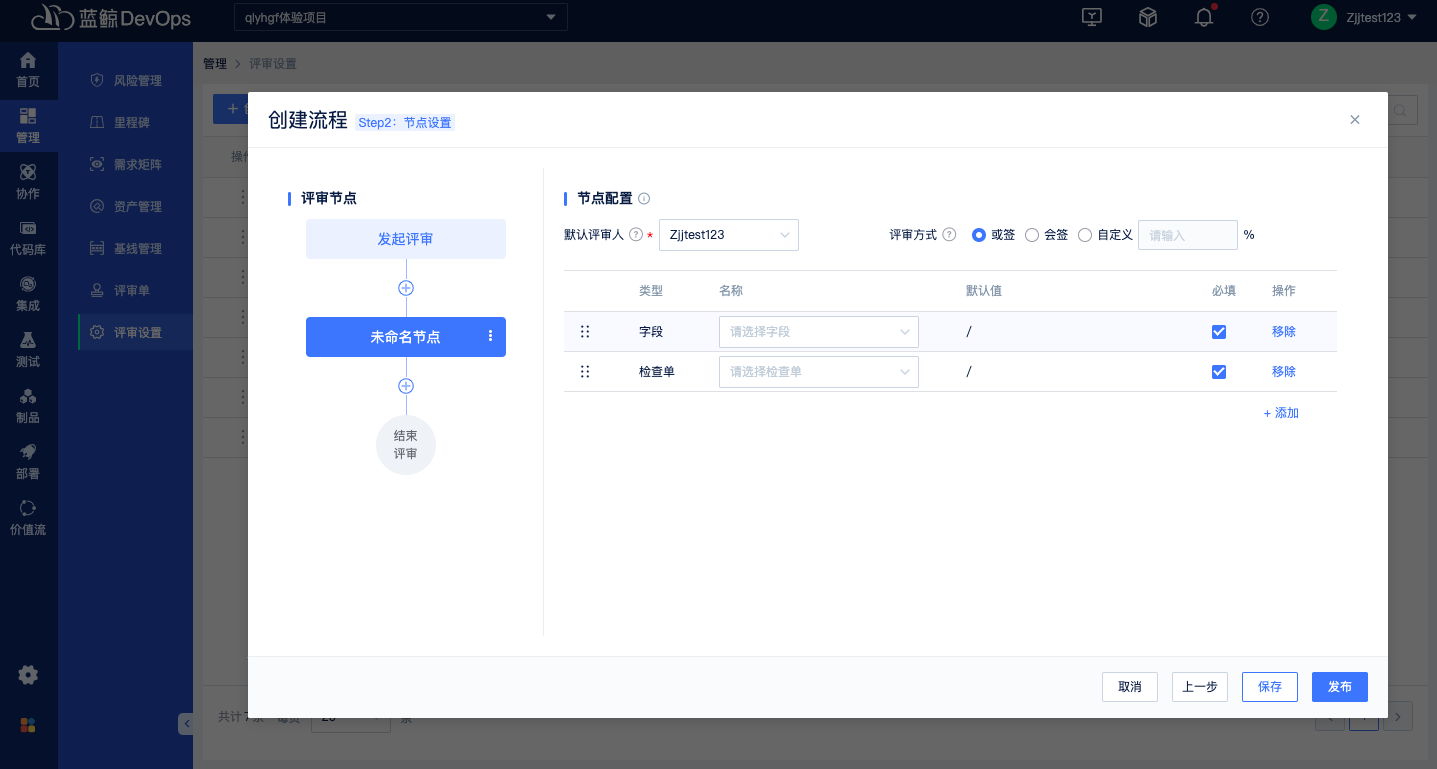Select the 未命名节点 node

point(406,337)
